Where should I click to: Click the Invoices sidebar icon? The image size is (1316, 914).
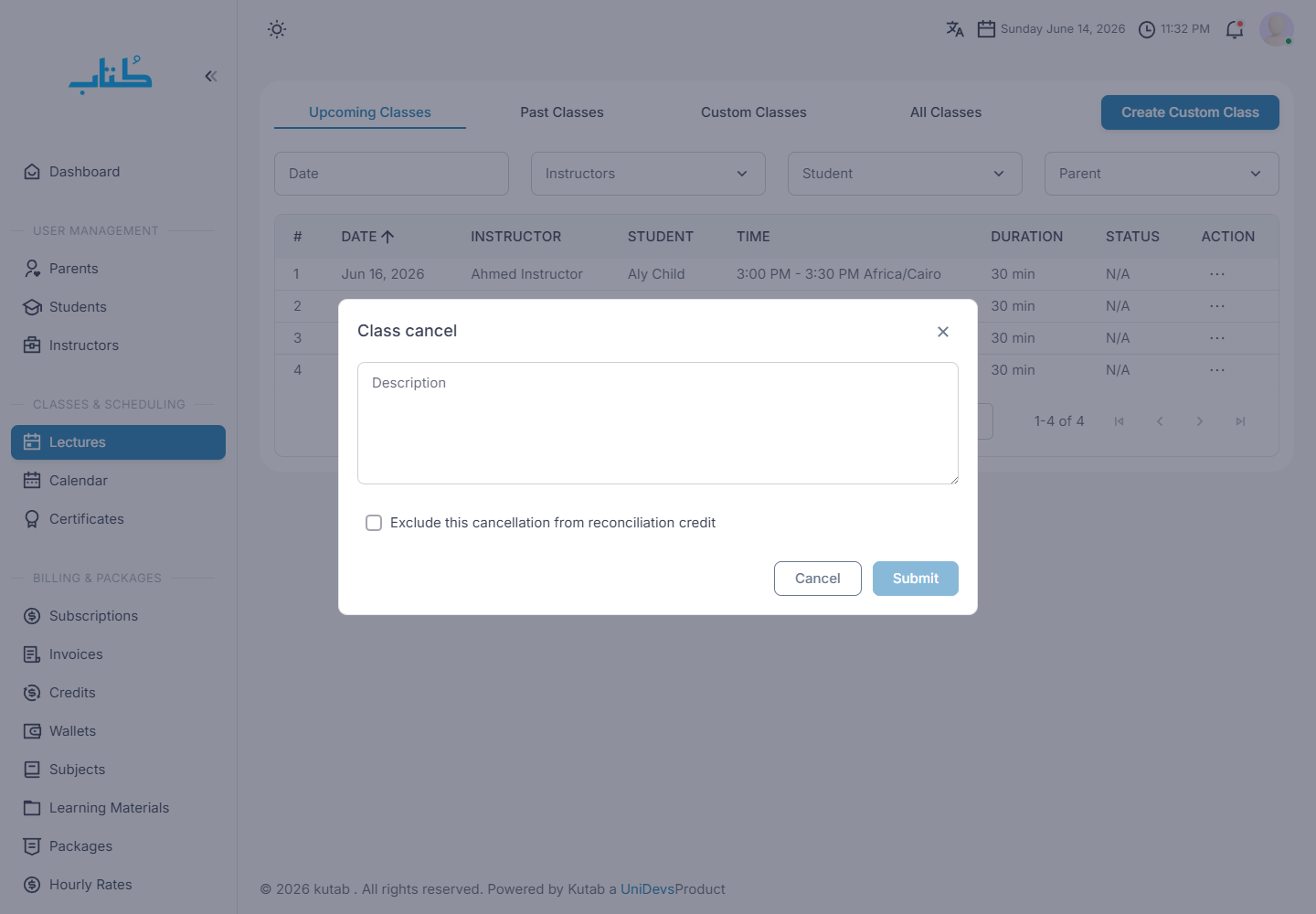32,654
